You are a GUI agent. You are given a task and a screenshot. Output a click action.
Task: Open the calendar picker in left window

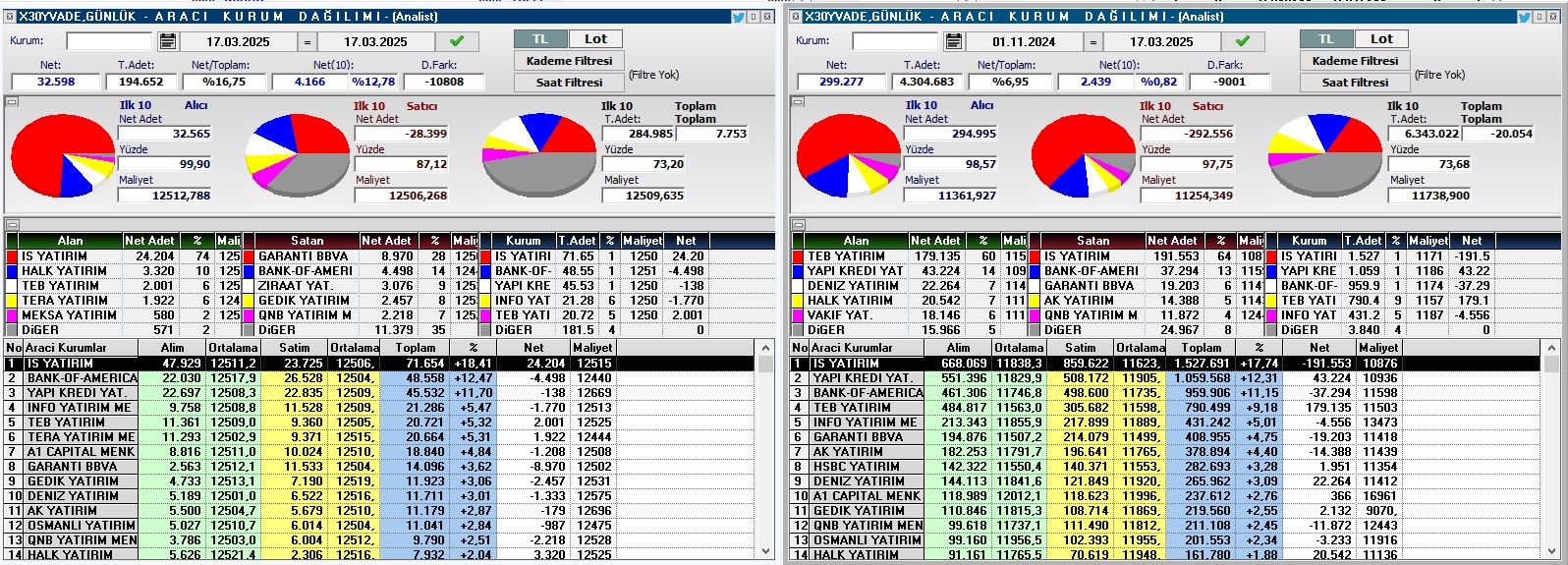click(167, 41)
